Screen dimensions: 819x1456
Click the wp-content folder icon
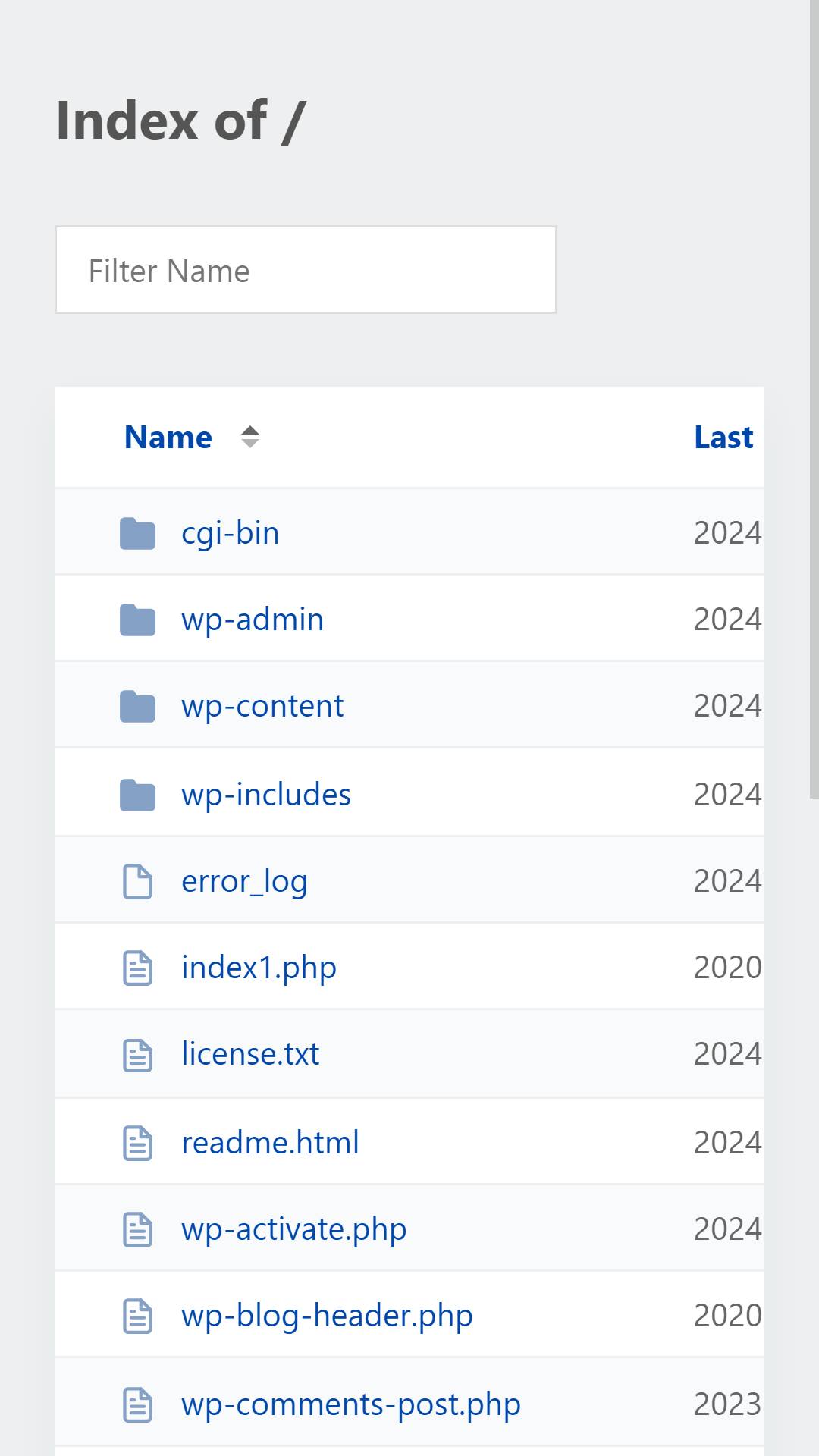(x=137, y=706)
